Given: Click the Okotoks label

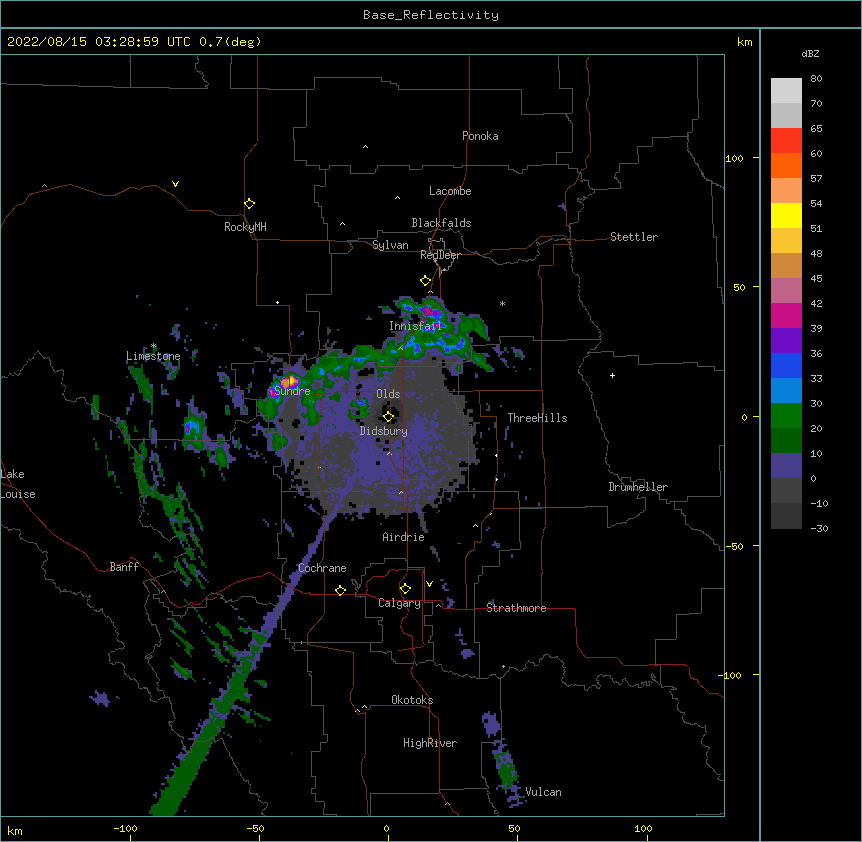Looking at the screenshot, I should pyautogui.click(x=412, y=700).
